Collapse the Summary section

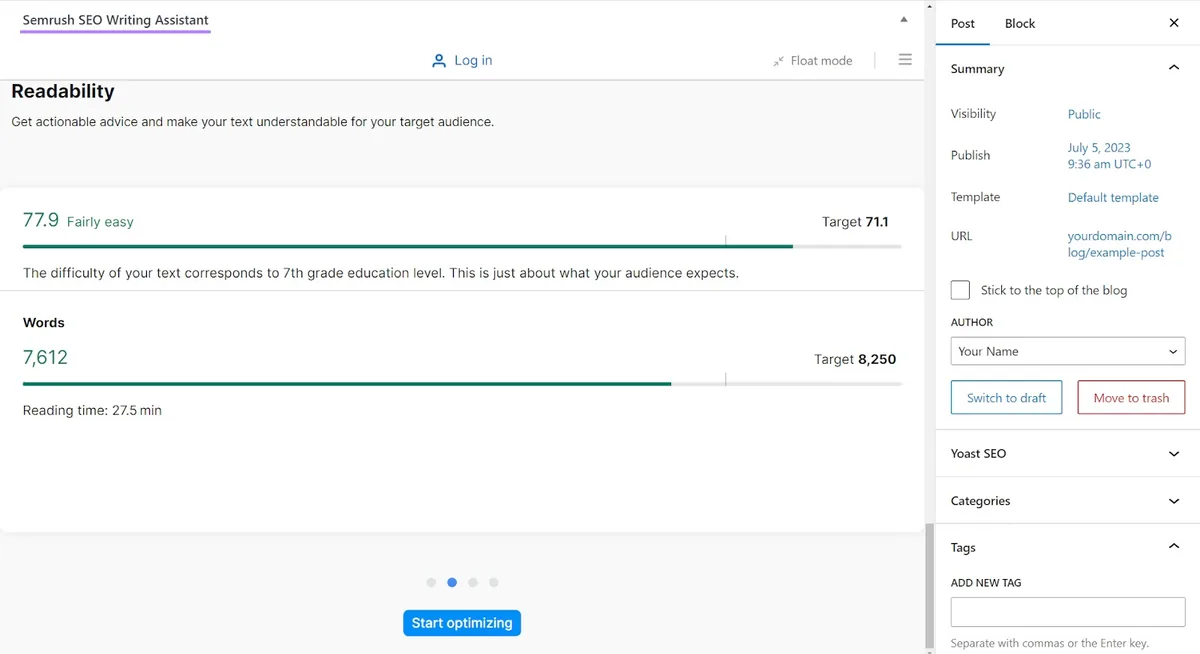point(1174,68)
